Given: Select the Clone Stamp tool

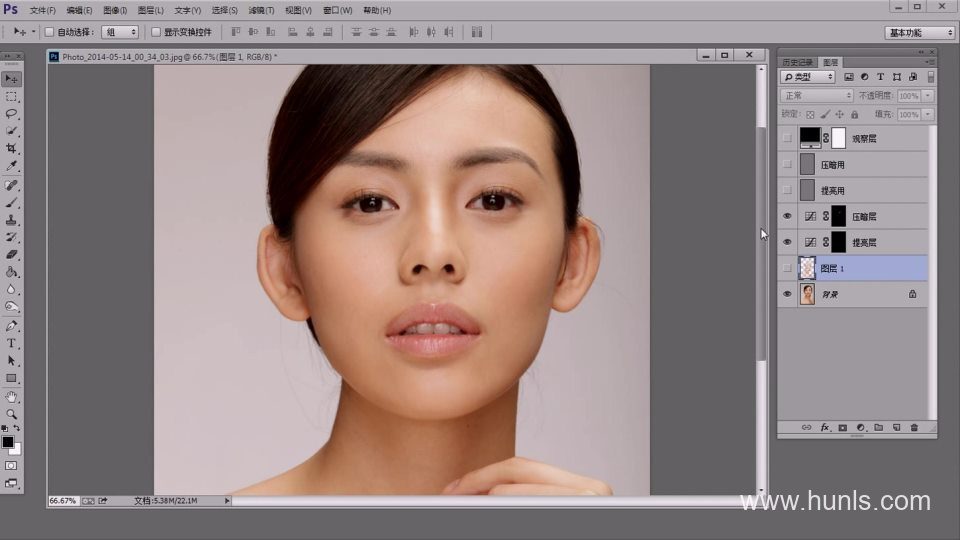Looking at the screenshot, I should coord(12,220).
